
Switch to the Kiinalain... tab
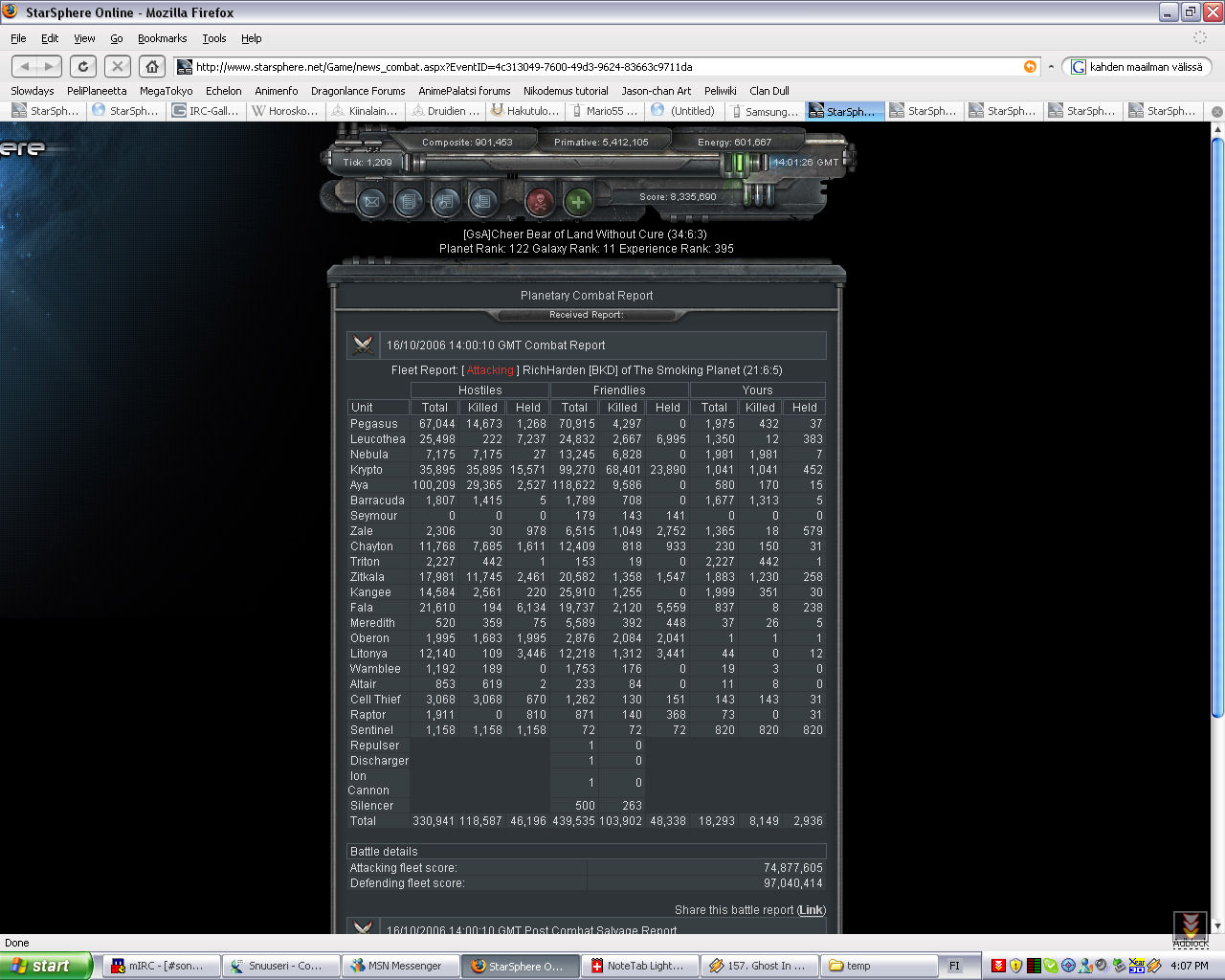[x=365, y=111]
